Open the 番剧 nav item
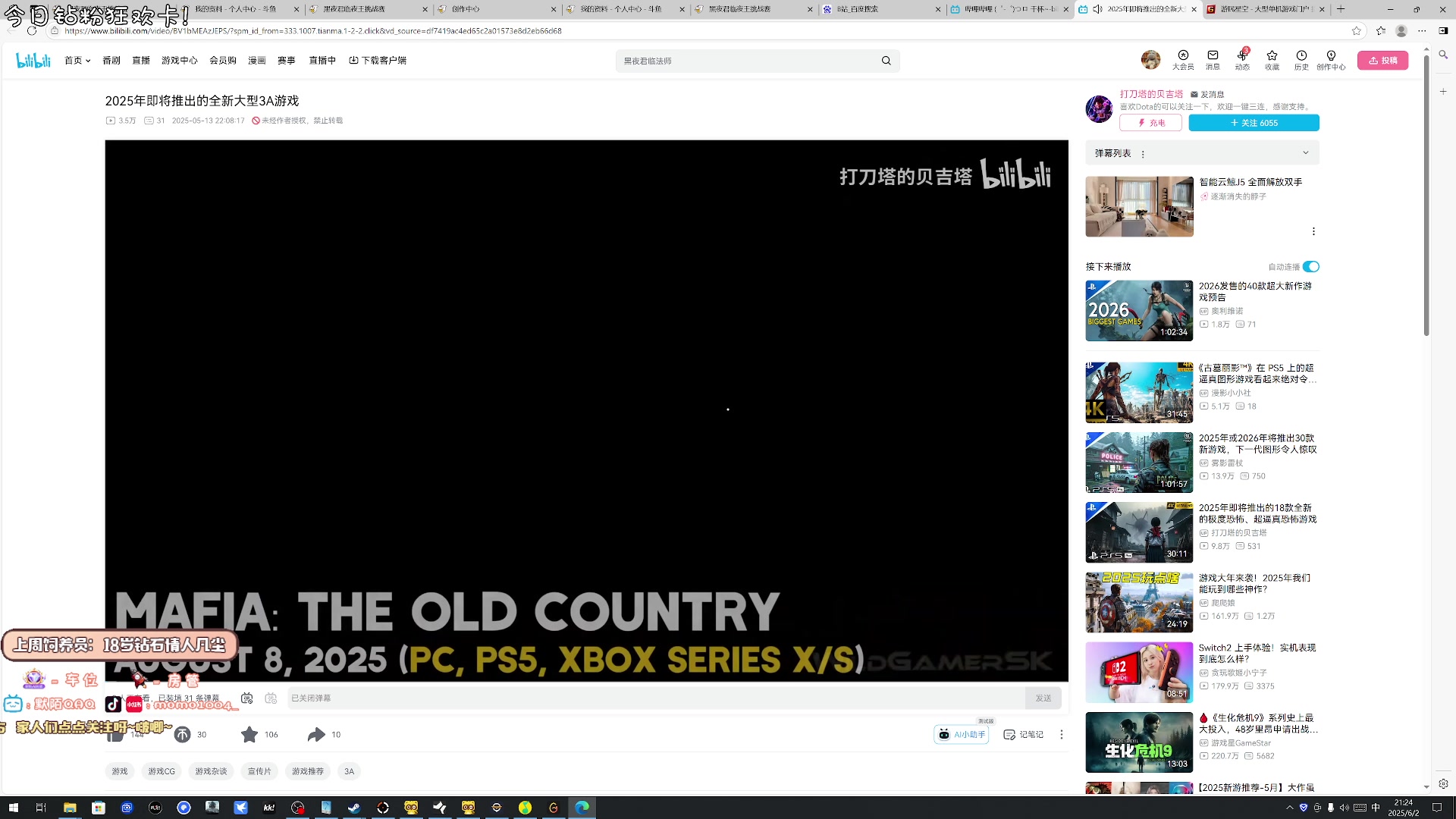The width and height of the screenshot is (1456, 819). point(111,61)
